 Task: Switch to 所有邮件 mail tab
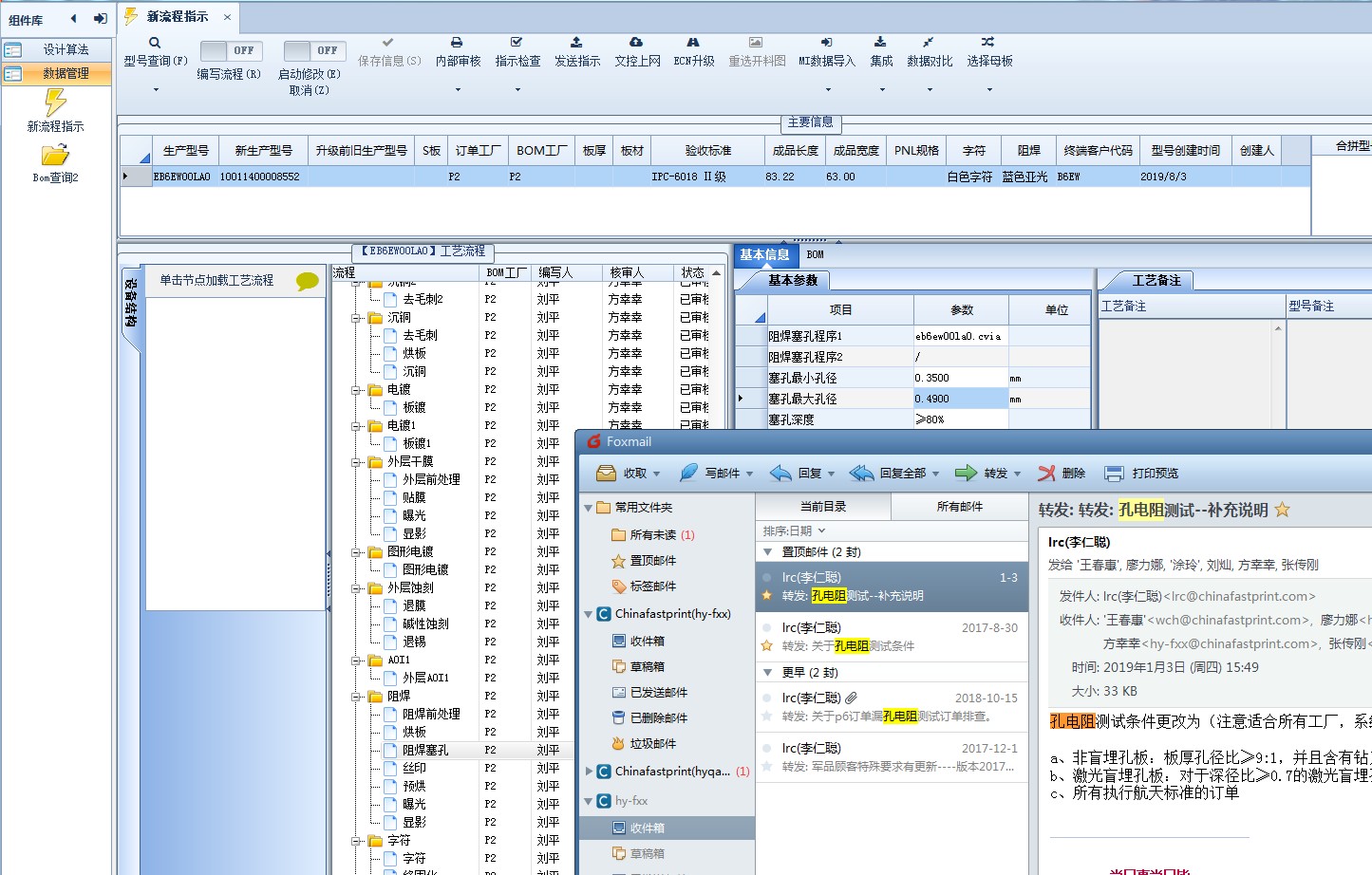pyautogui.click(x=960, y=507)
